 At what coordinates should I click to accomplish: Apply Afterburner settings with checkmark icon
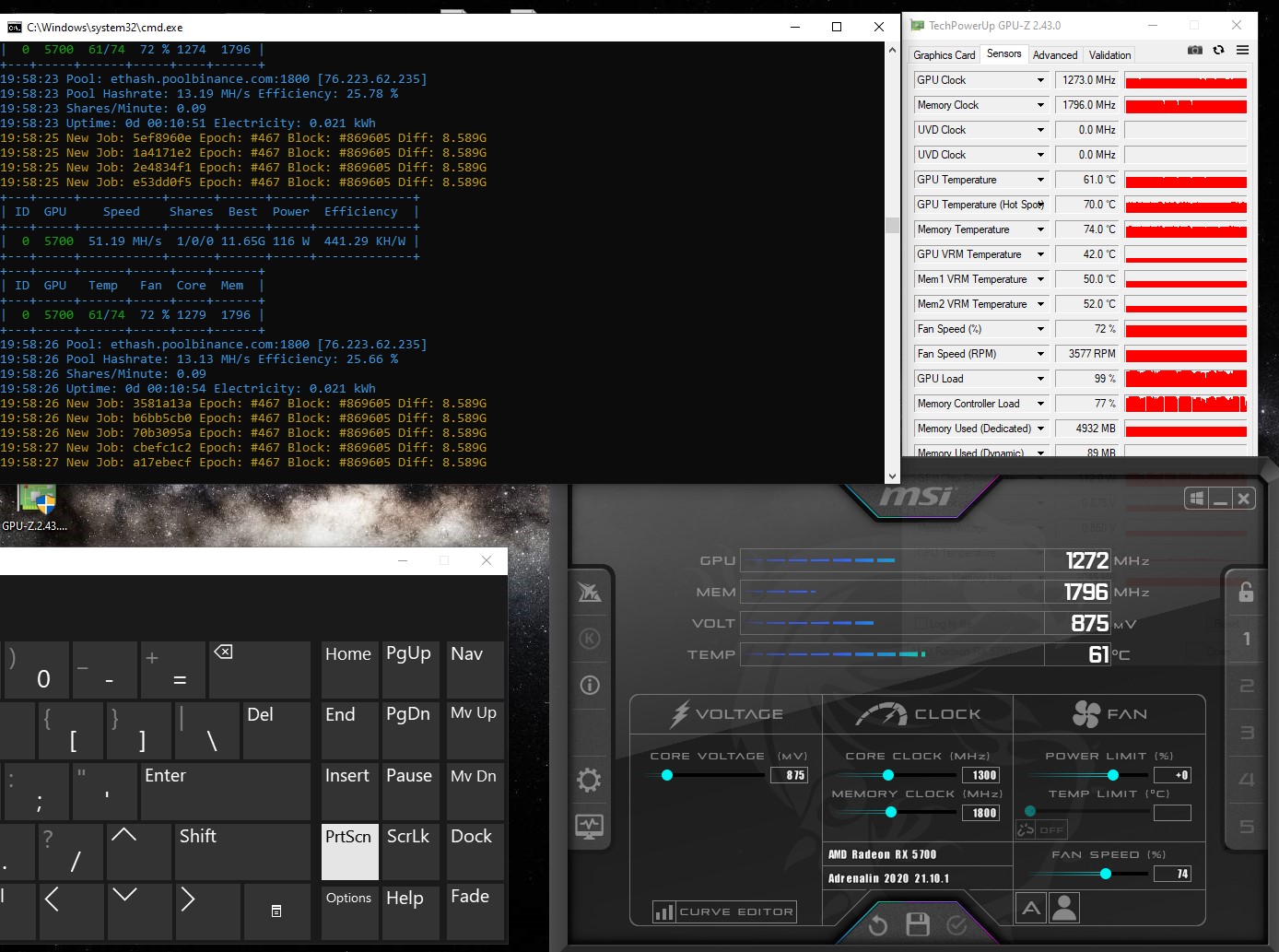957,925
